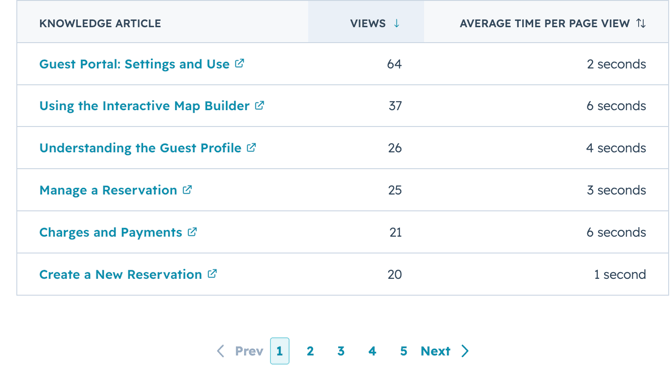Open the Create a New Reservation article
The height and width of the screenshot is (370, 670).
pyautogui.click(x=120, y=274)
